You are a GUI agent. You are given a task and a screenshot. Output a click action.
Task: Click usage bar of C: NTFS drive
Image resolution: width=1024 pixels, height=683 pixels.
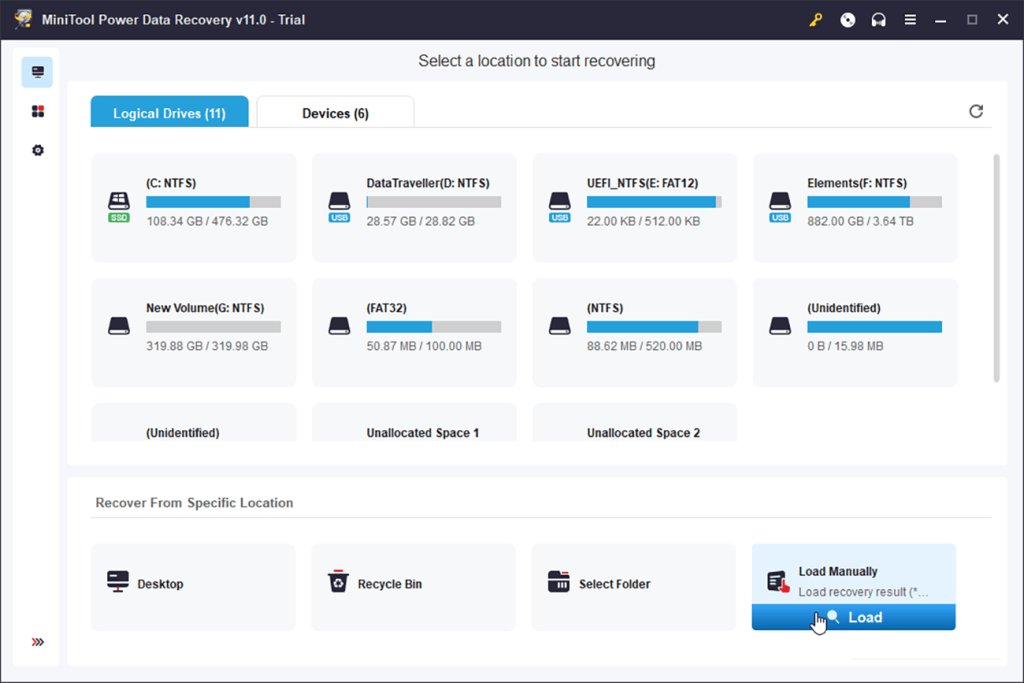[214, 202]
